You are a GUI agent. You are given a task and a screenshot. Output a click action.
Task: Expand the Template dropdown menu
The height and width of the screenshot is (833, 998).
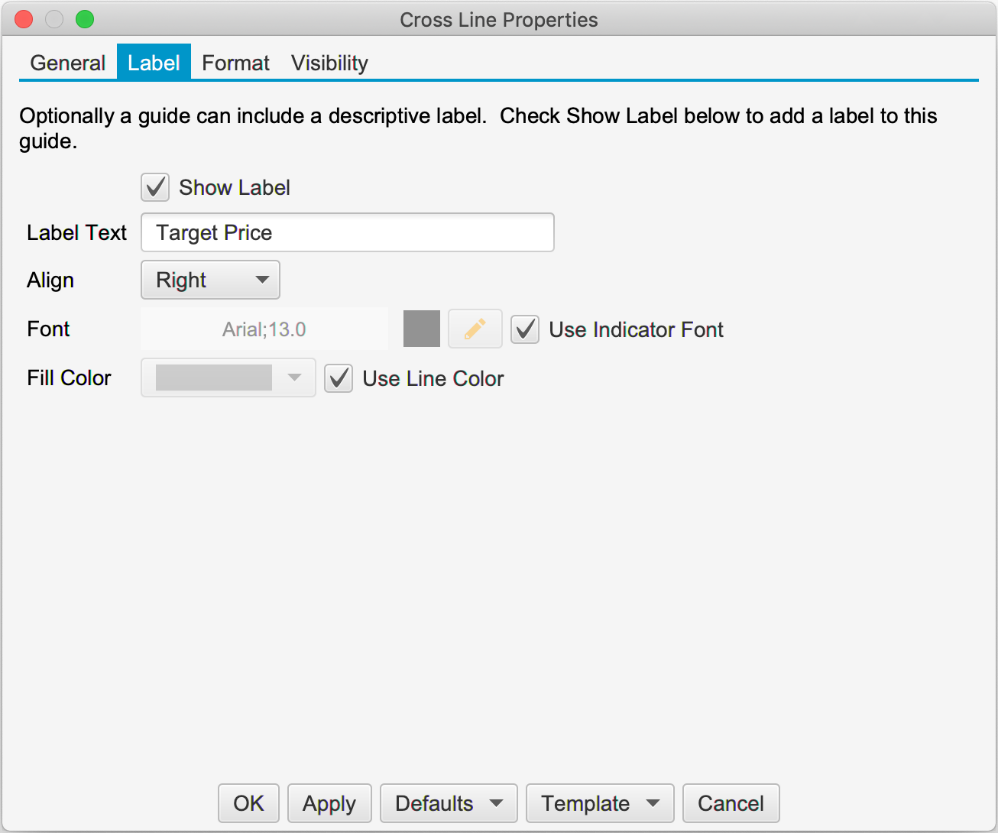pos(600,803)
